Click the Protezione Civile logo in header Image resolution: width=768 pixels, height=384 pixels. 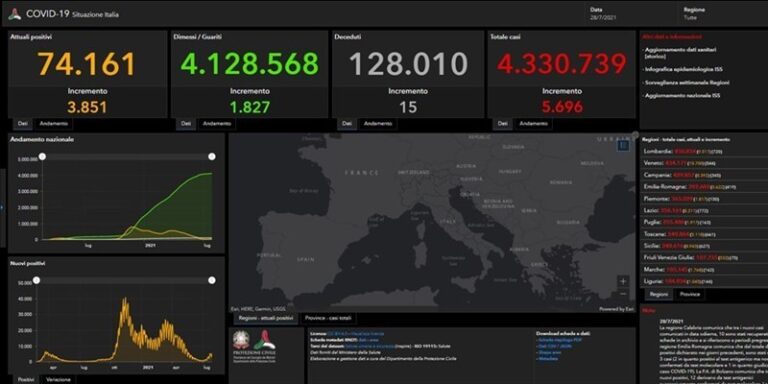point(14,14)
